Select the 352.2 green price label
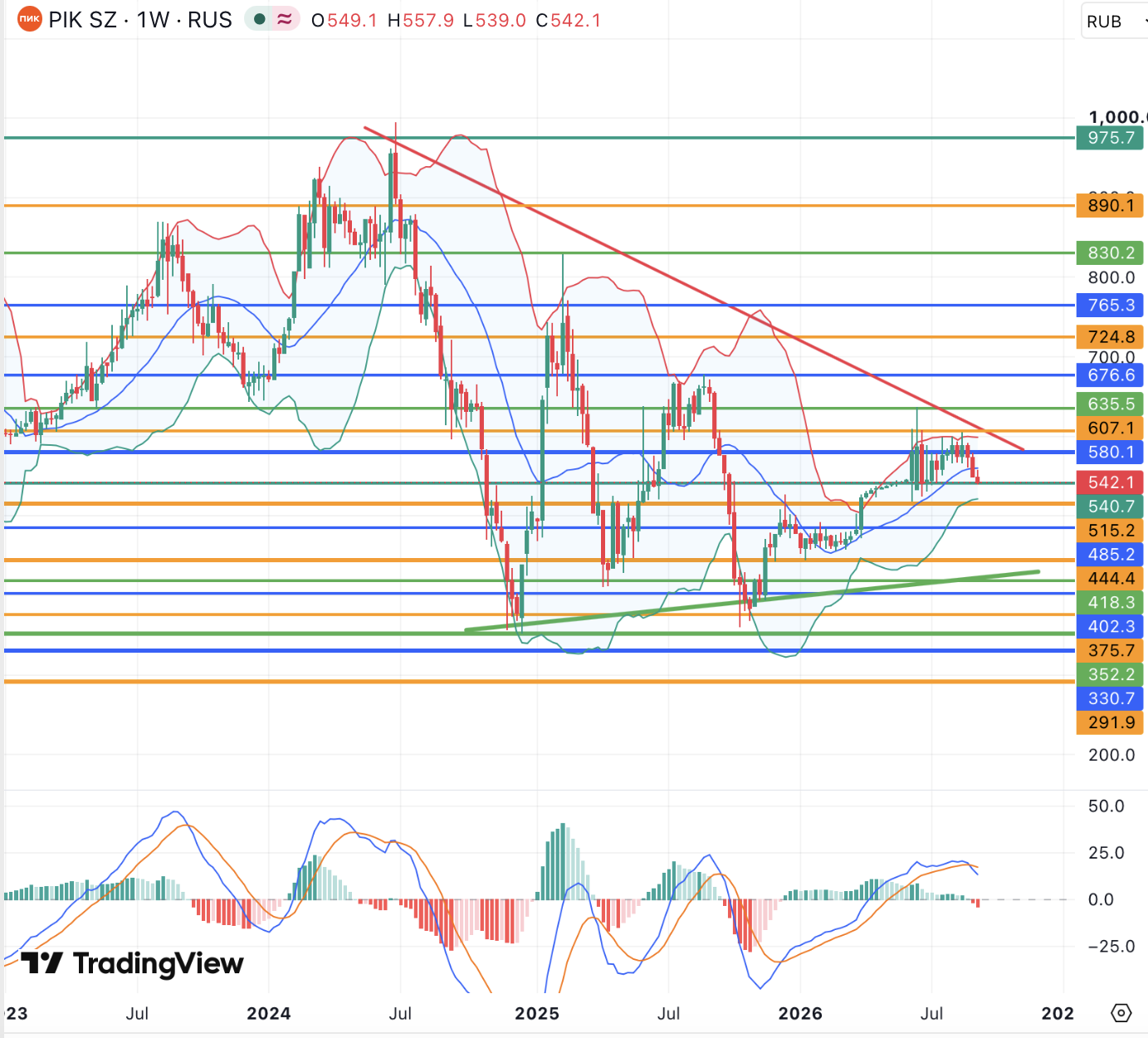Screen dimensions: 1148x1038 1110,674
